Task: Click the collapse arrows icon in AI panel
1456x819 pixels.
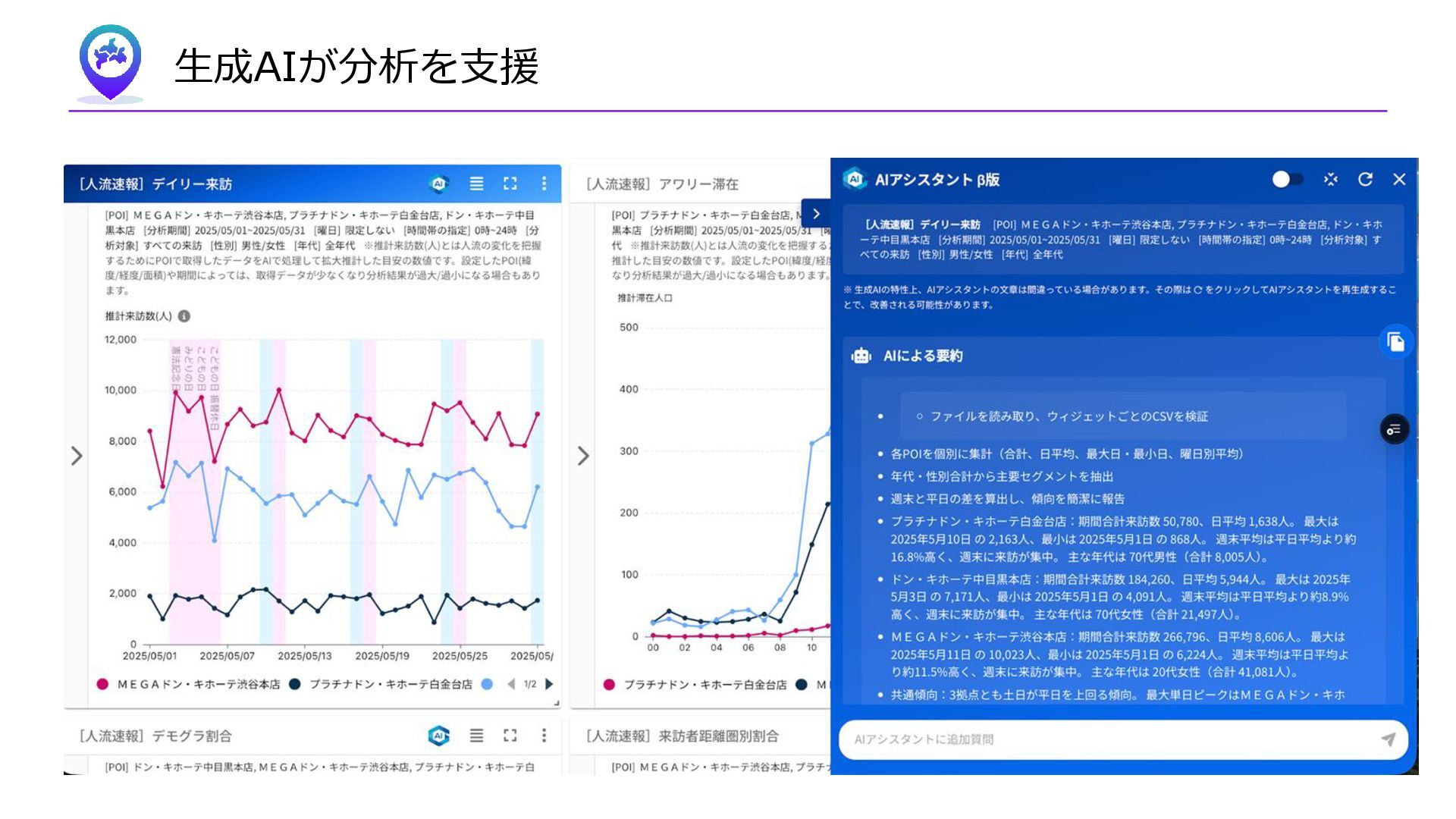Action: pos(1330,179)
